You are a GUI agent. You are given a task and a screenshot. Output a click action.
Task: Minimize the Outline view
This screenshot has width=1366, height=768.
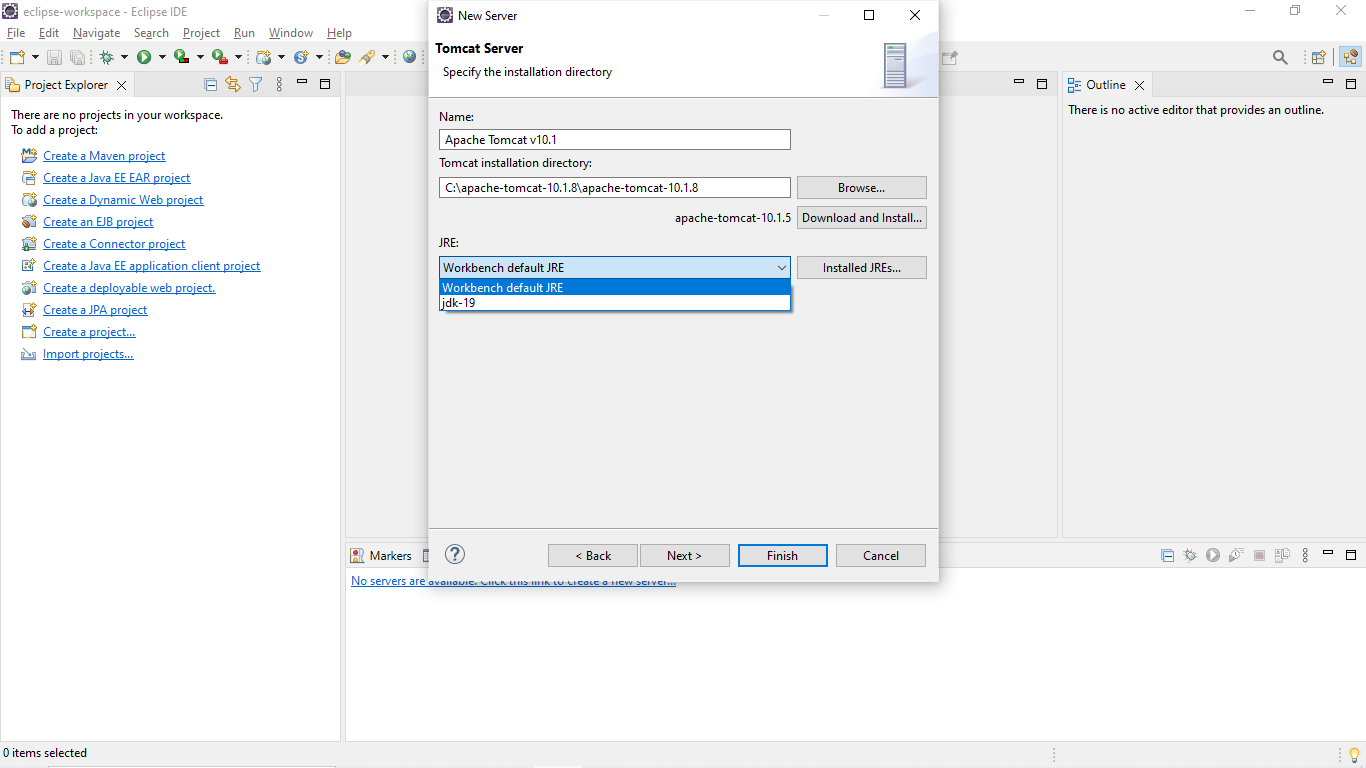(1327, 82)
